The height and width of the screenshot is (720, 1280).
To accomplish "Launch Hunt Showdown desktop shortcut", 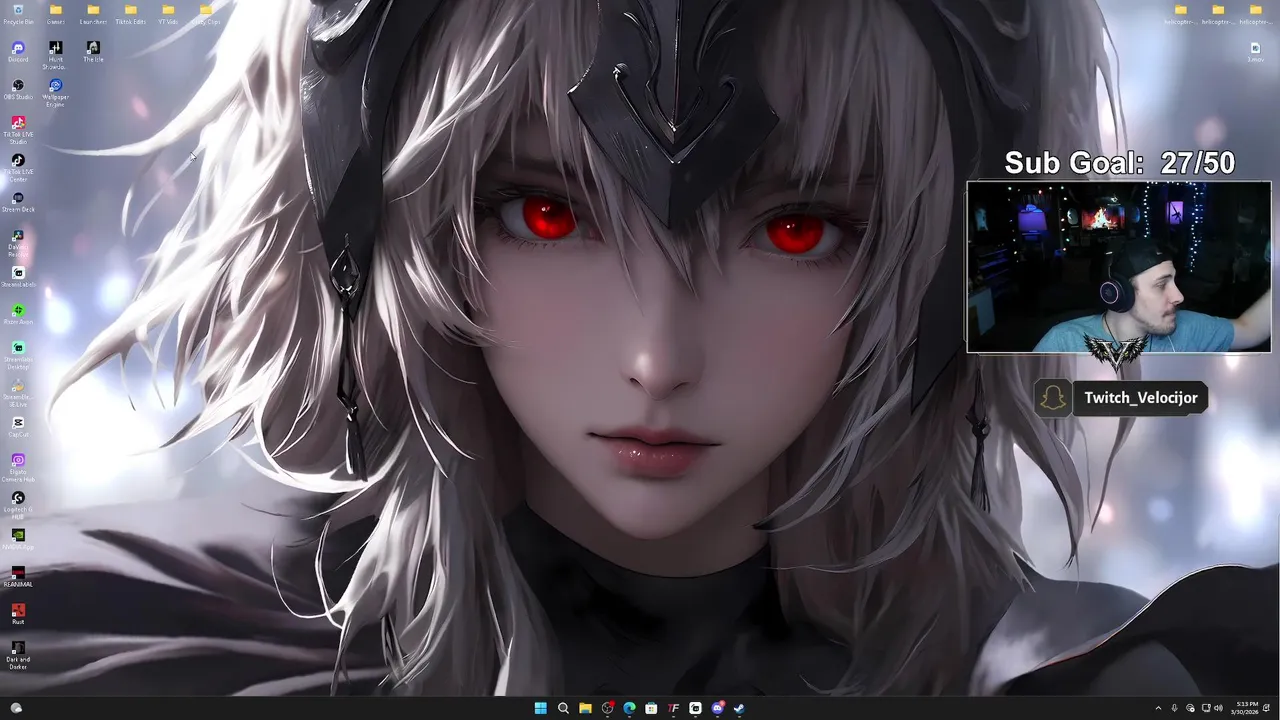I will tap(55, 55).
